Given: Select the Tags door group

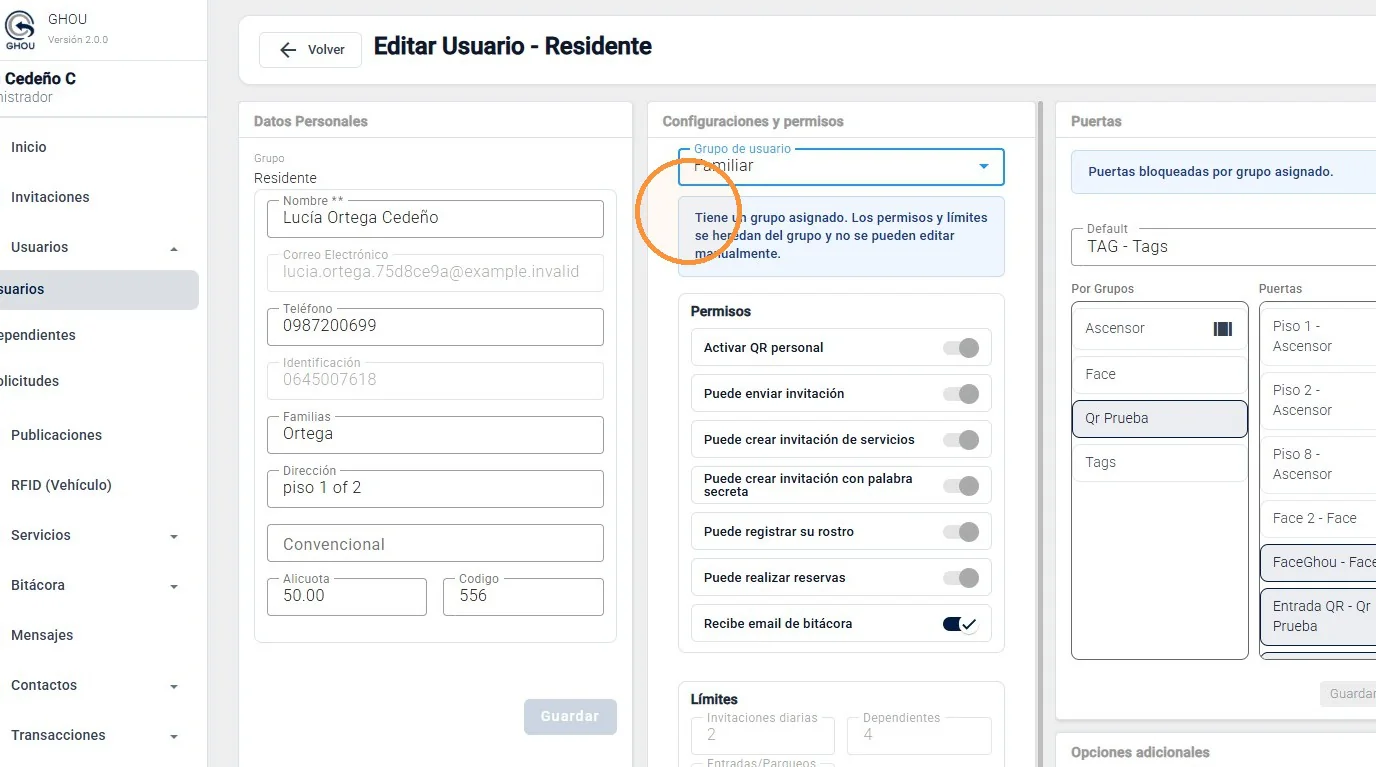Looking at the screenshot, I should pos(1159,462).
